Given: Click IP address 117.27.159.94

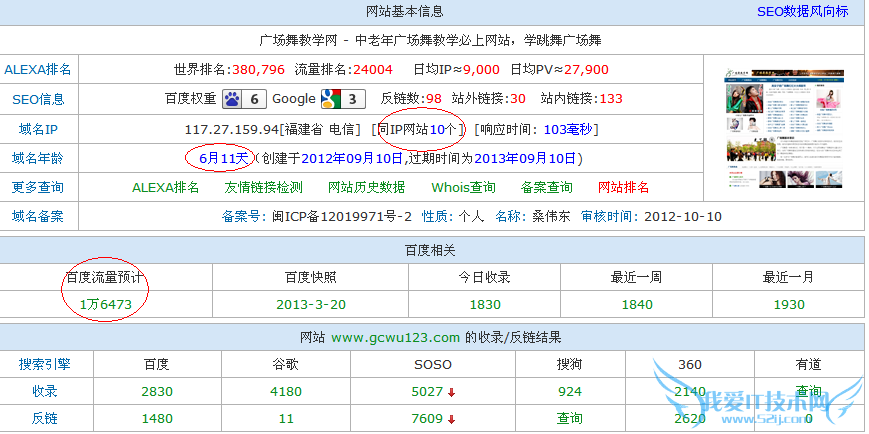Looking at the screenshot, I should [x=231, y=130].
